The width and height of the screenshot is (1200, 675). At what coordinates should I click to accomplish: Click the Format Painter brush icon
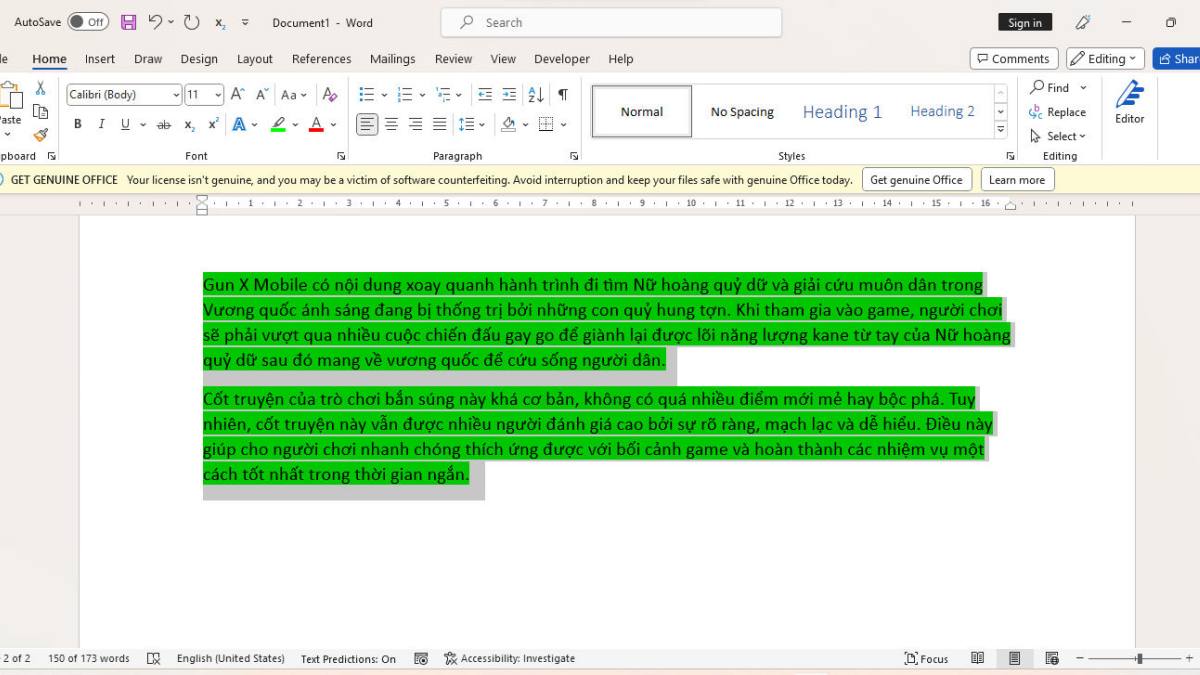pos(40,135)
